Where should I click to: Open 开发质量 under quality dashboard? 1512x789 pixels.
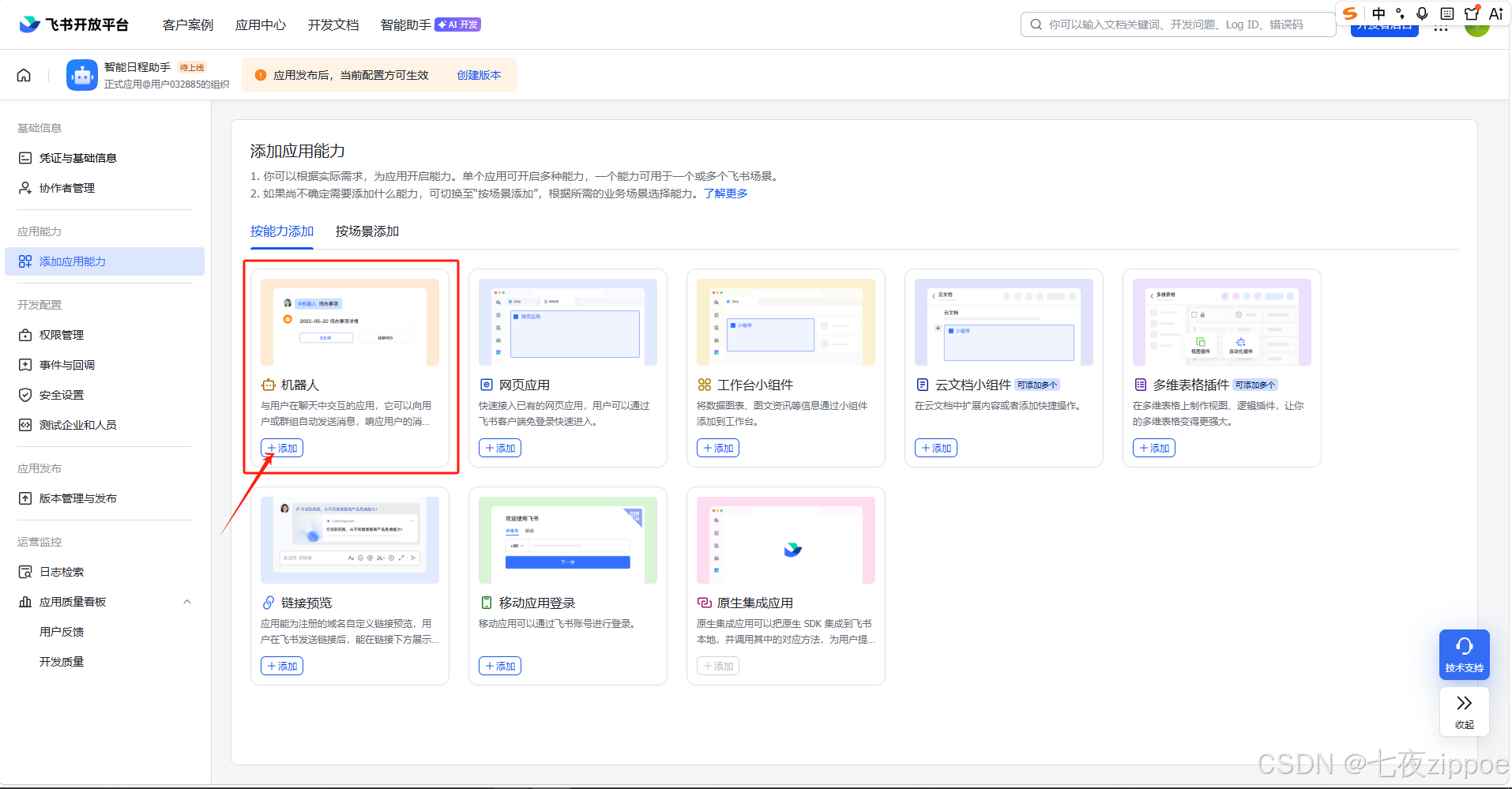[62, 662]
